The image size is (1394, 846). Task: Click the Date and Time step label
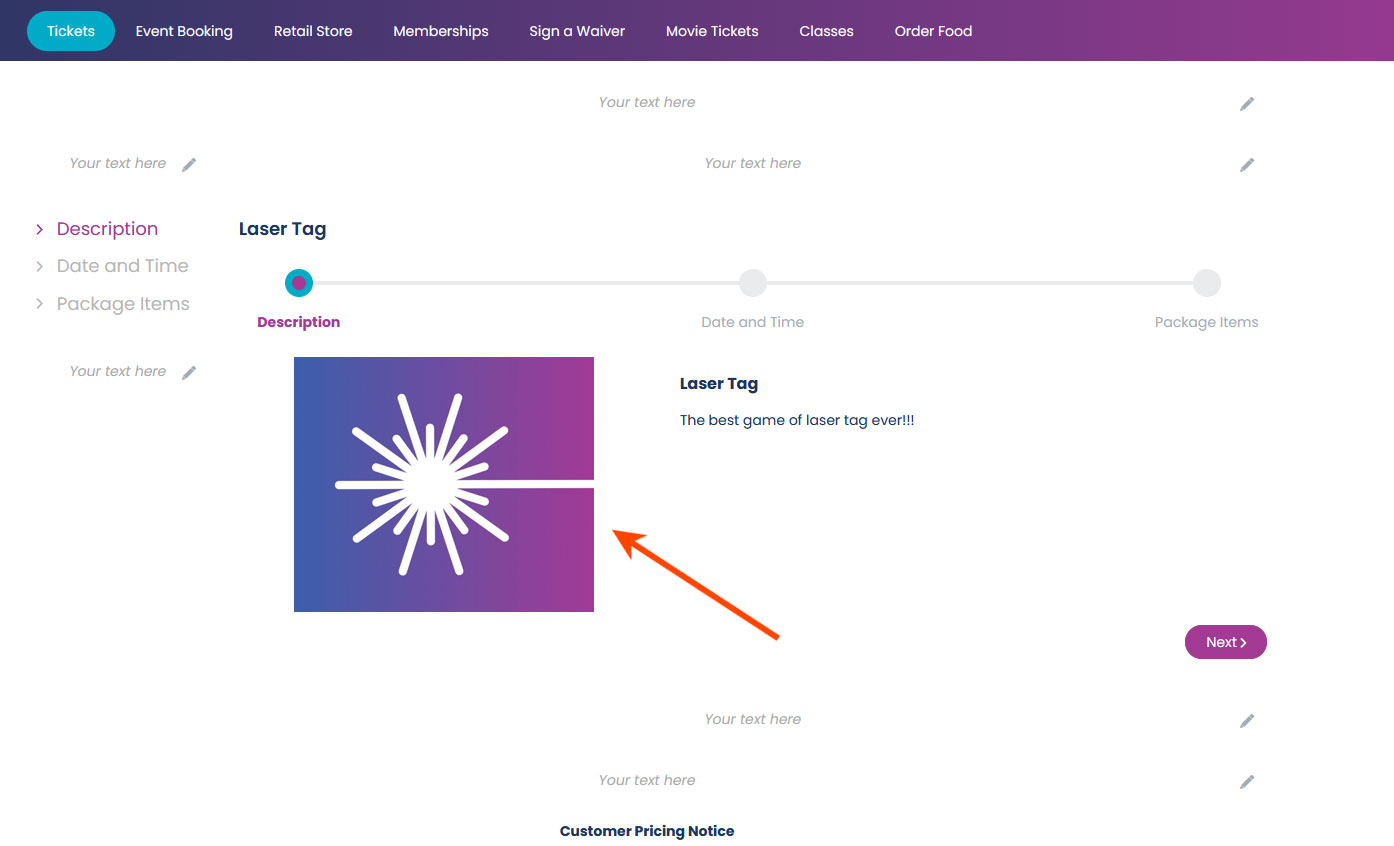(753, 322)
